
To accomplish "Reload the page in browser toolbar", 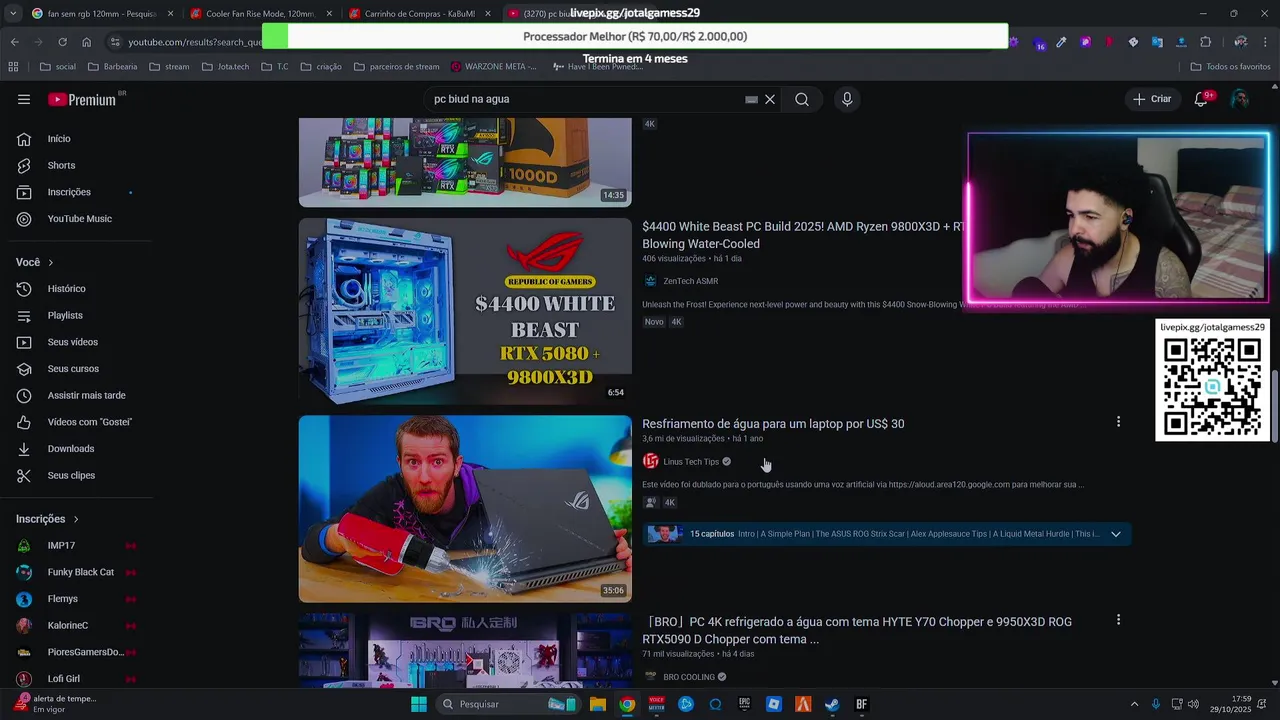I will pyautogui.click(x=62, y=42).
